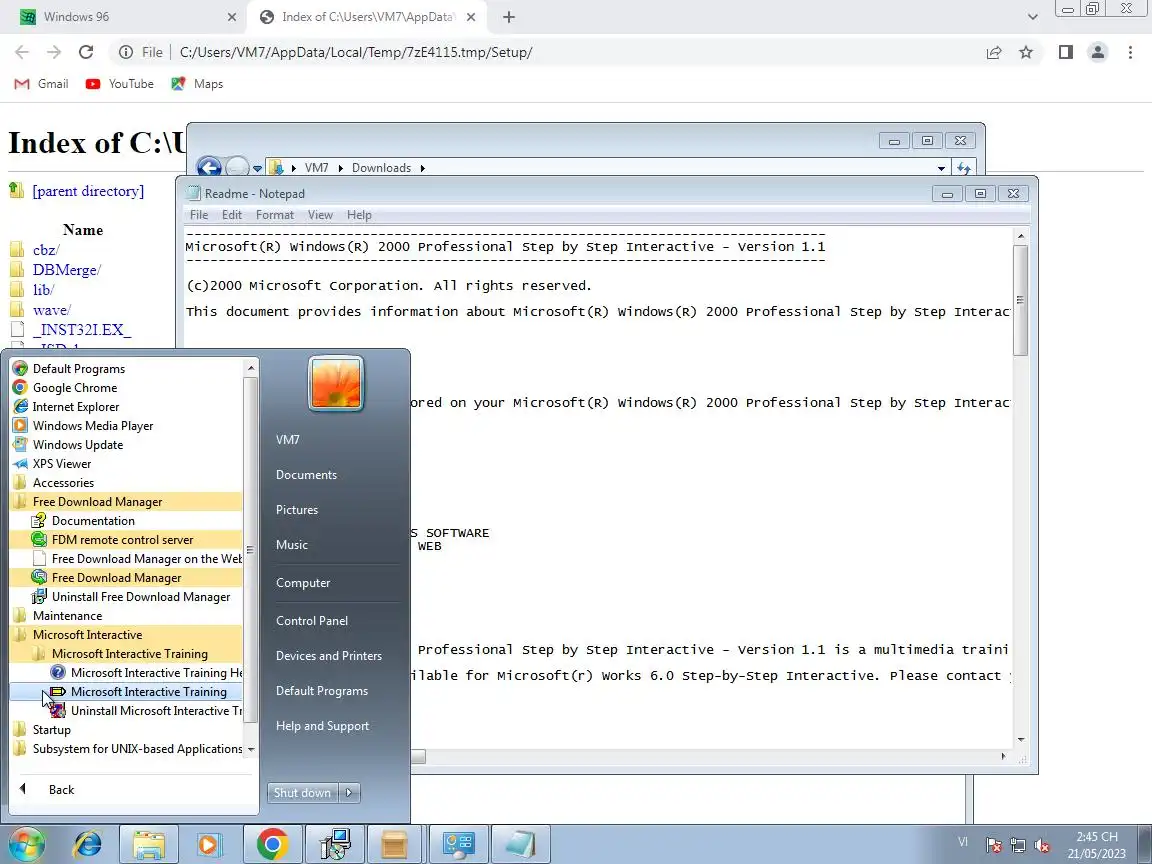
Task: Collapse Microsoft Interactive Training subfolder
Action: [126, 654]
